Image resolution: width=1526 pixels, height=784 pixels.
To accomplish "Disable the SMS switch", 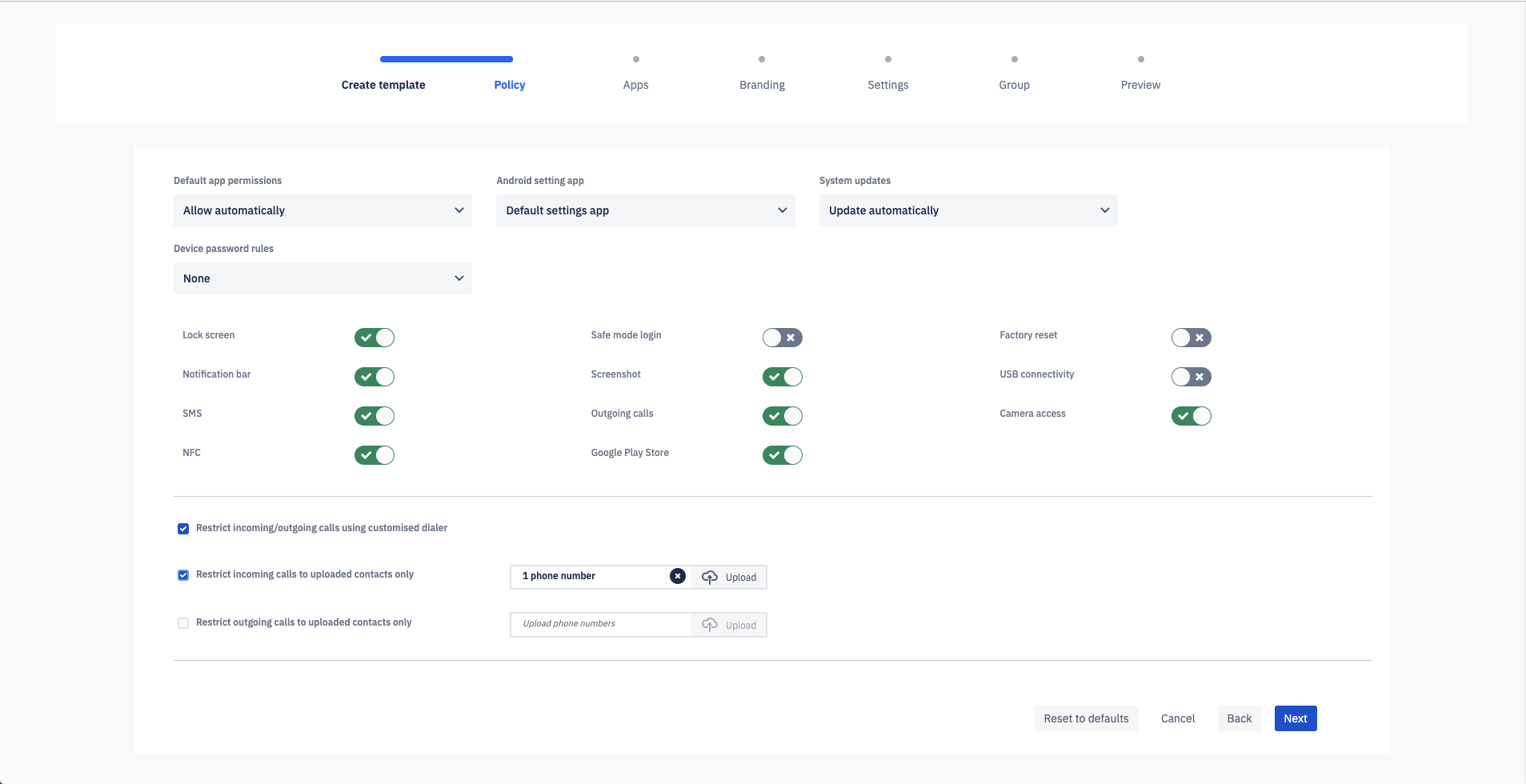I will [374, 416].
